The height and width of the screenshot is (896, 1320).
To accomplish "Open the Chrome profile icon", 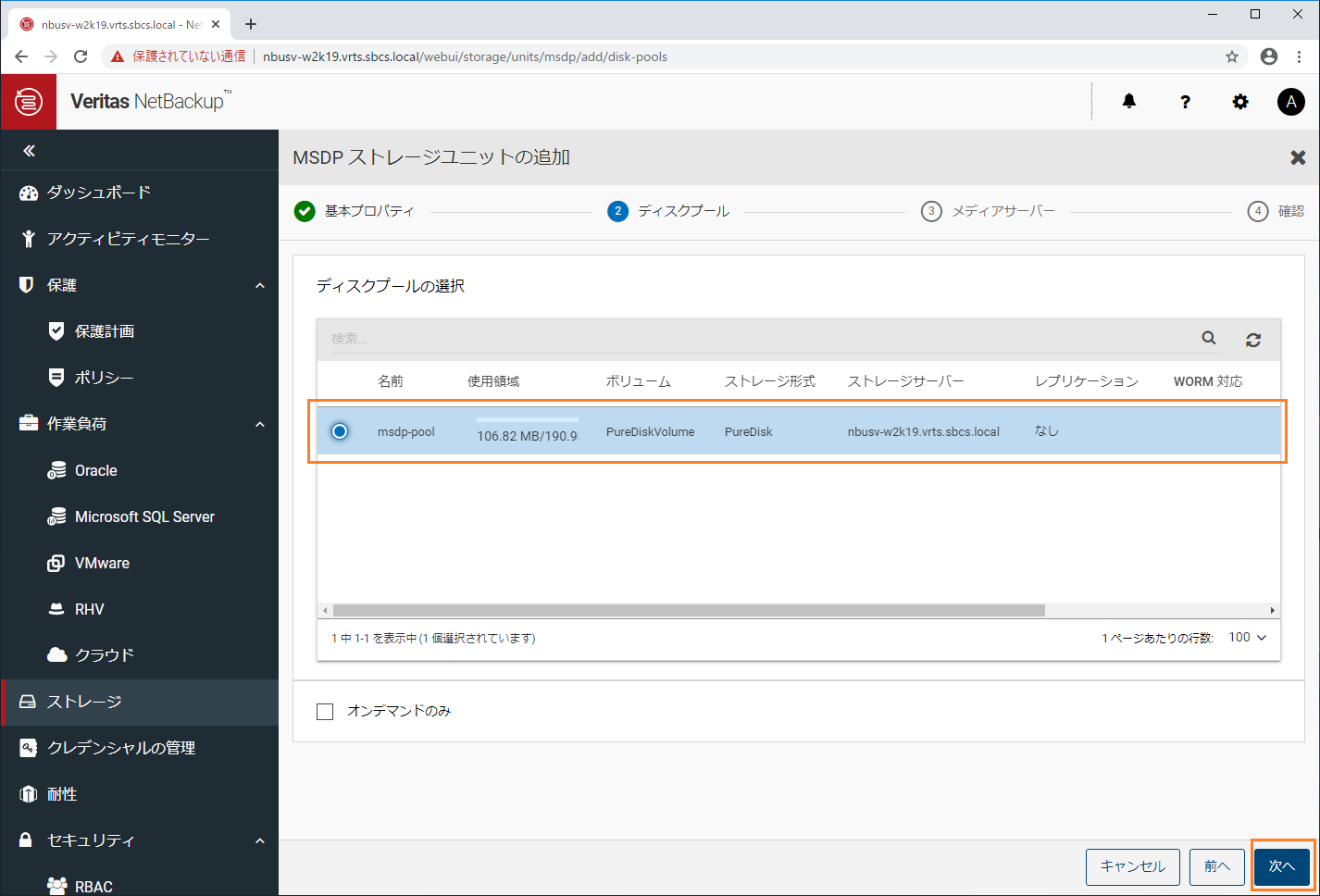I will [1269, 56].
